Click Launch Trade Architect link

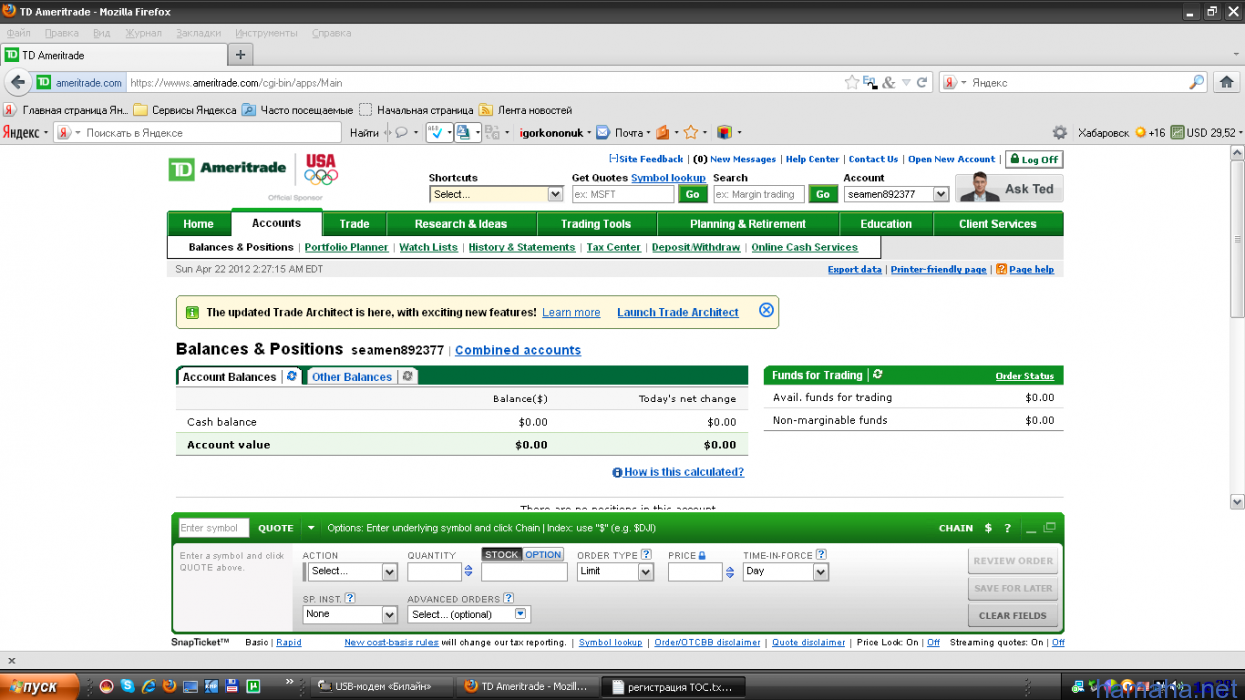[x=678, y=312]
